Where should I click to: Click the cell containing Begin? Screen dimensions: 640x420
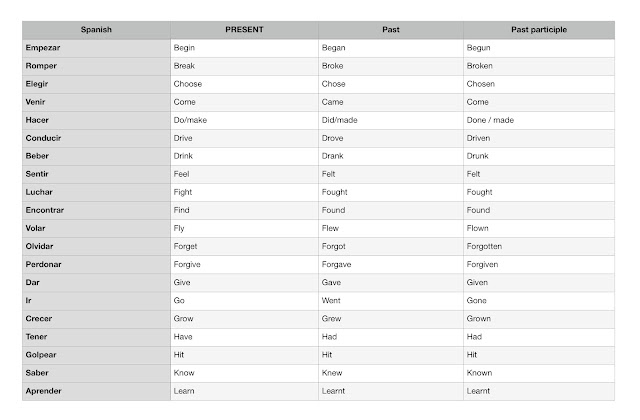coord(244,48)
